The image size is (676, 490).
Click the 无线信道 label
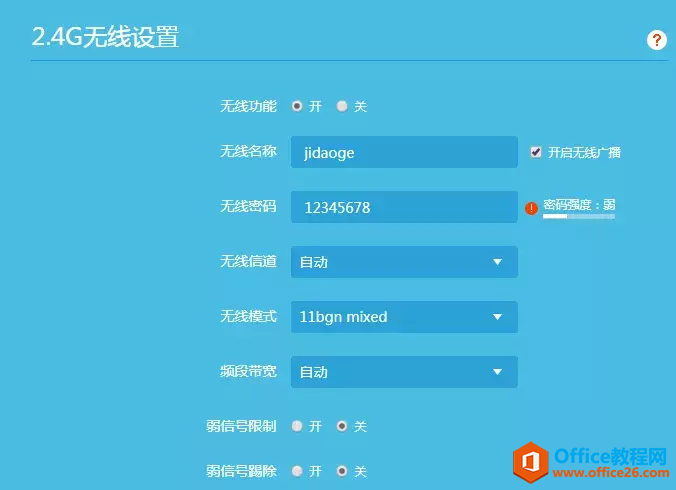[248, 261]
